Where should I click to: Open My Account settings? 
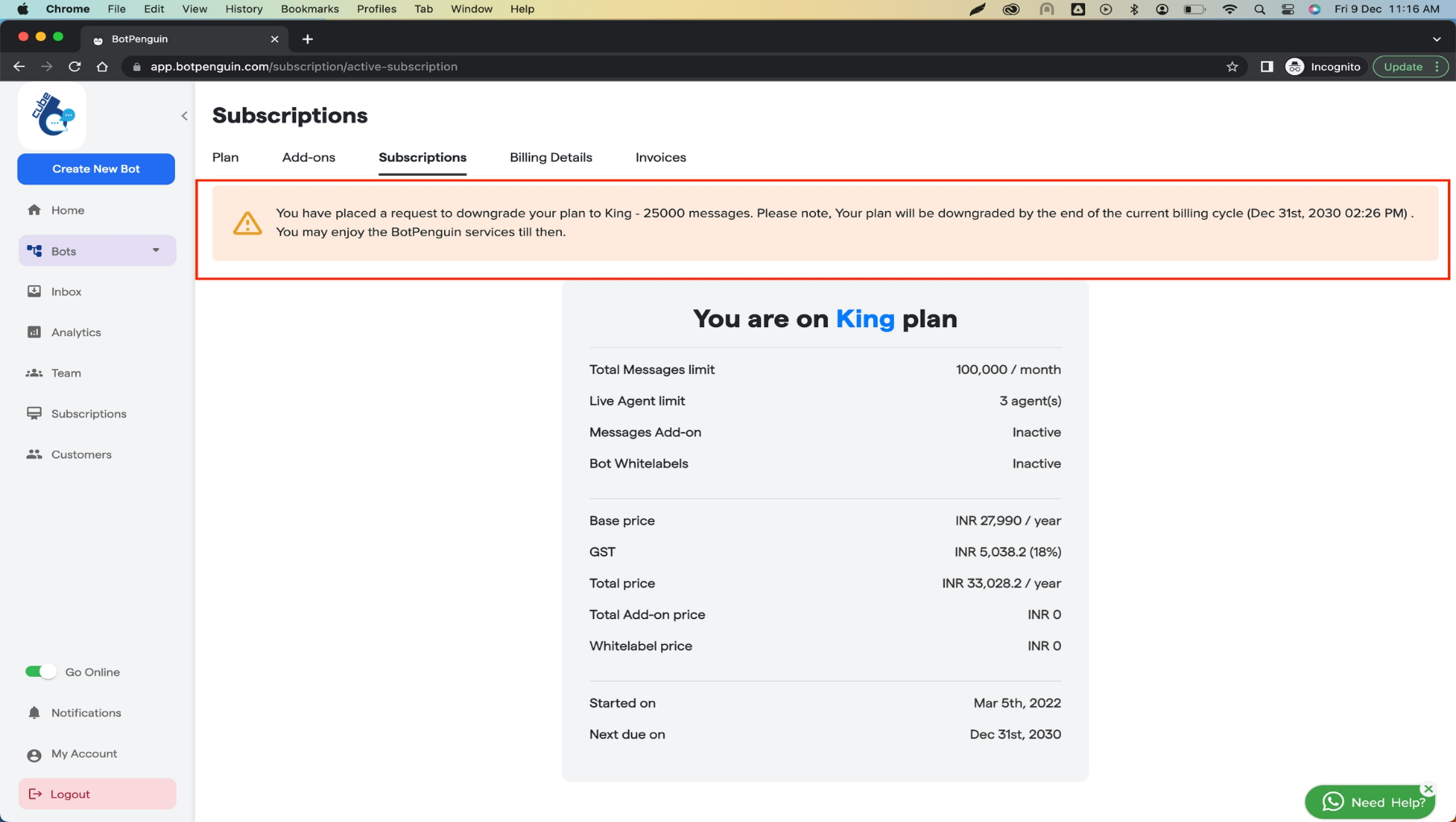pos(84,753)
